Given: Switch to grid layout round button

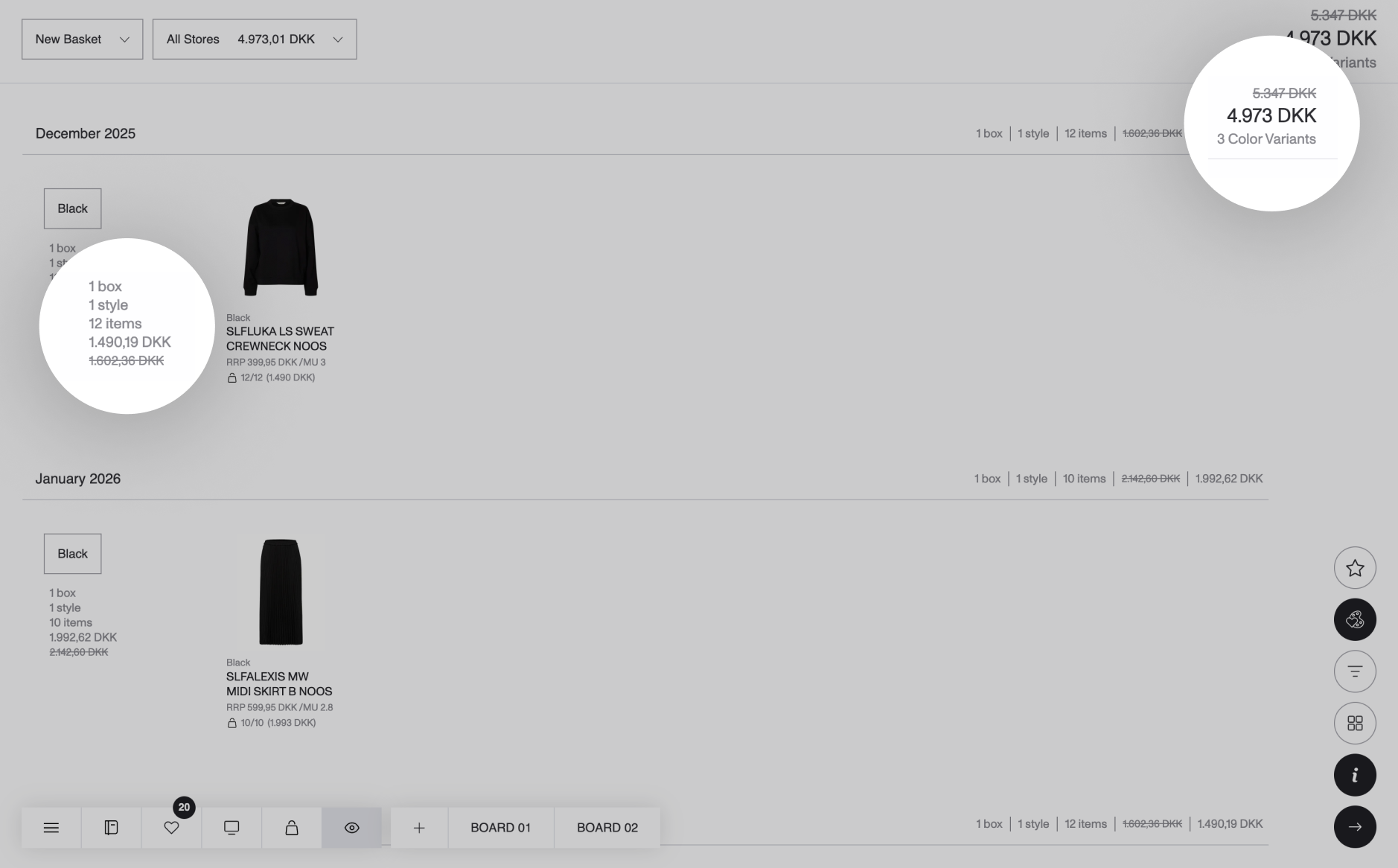Looking at the screenshot, I should coord(1355,723).
